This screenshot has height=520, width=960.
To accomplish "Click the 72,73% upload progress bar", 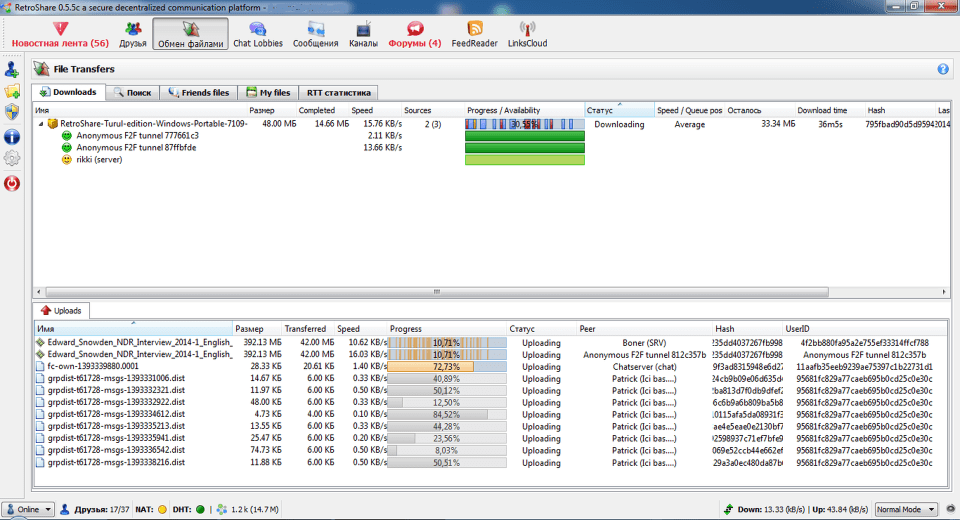I will [x=447, y=367].
